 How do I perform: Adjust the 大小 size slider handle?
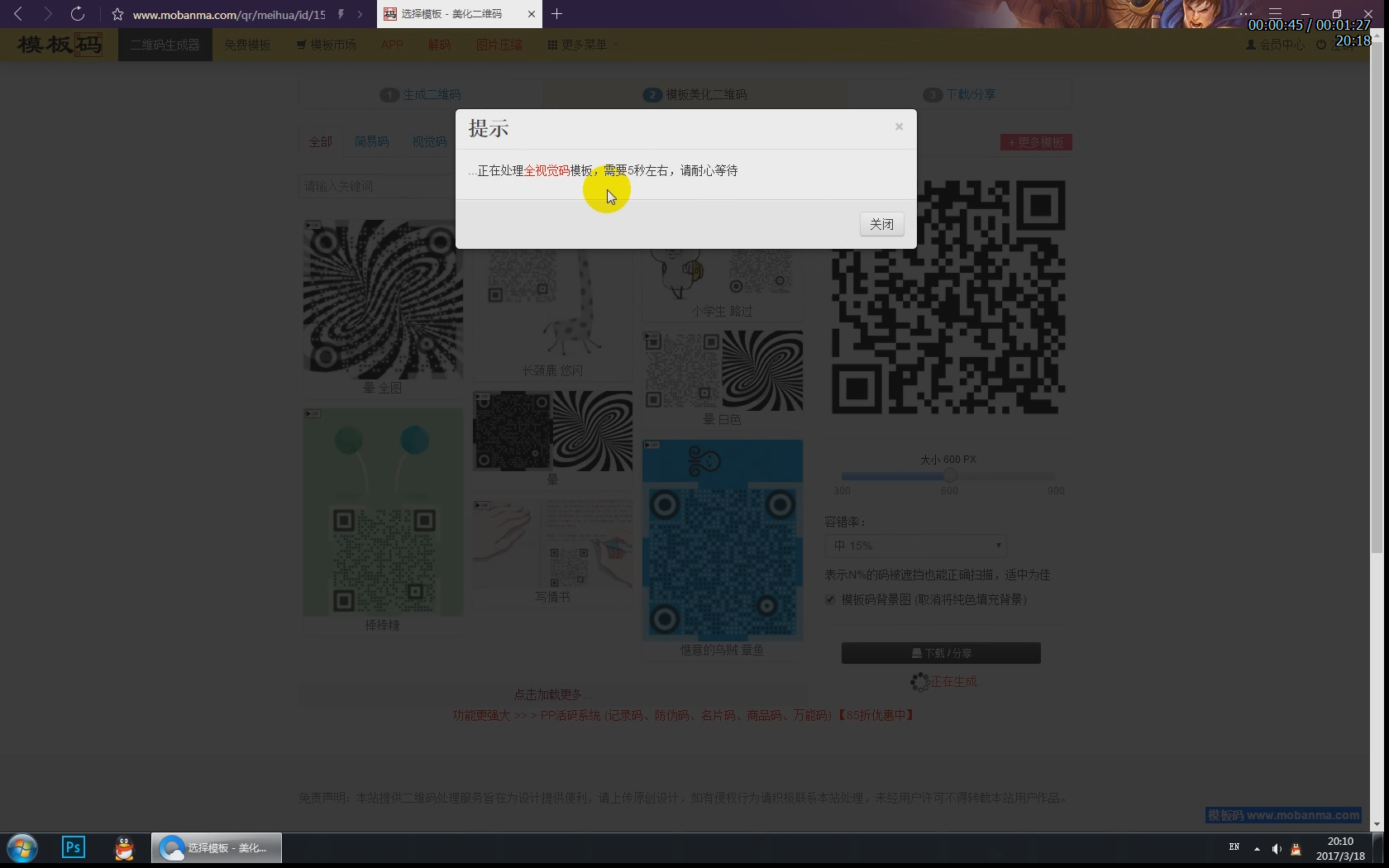[x=950, y=476]
